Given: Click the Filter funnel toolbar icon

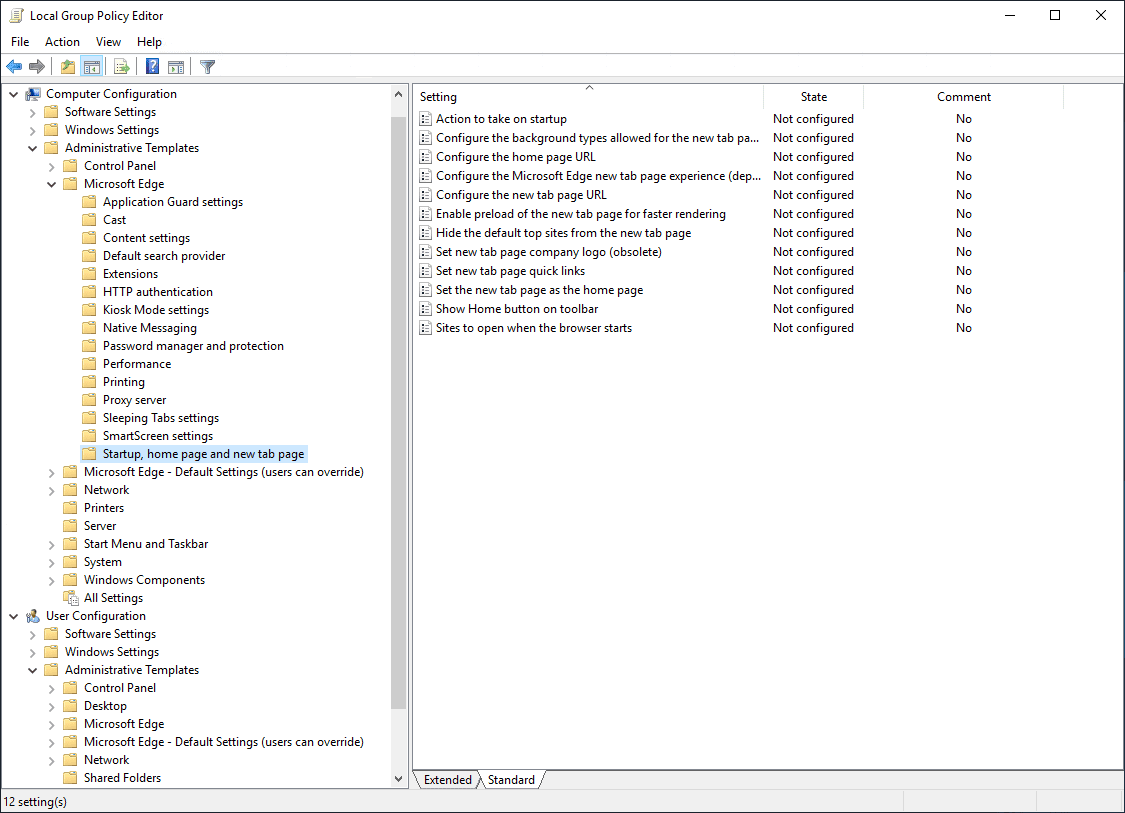Looking at the screenshot, I should click(207, 67).
